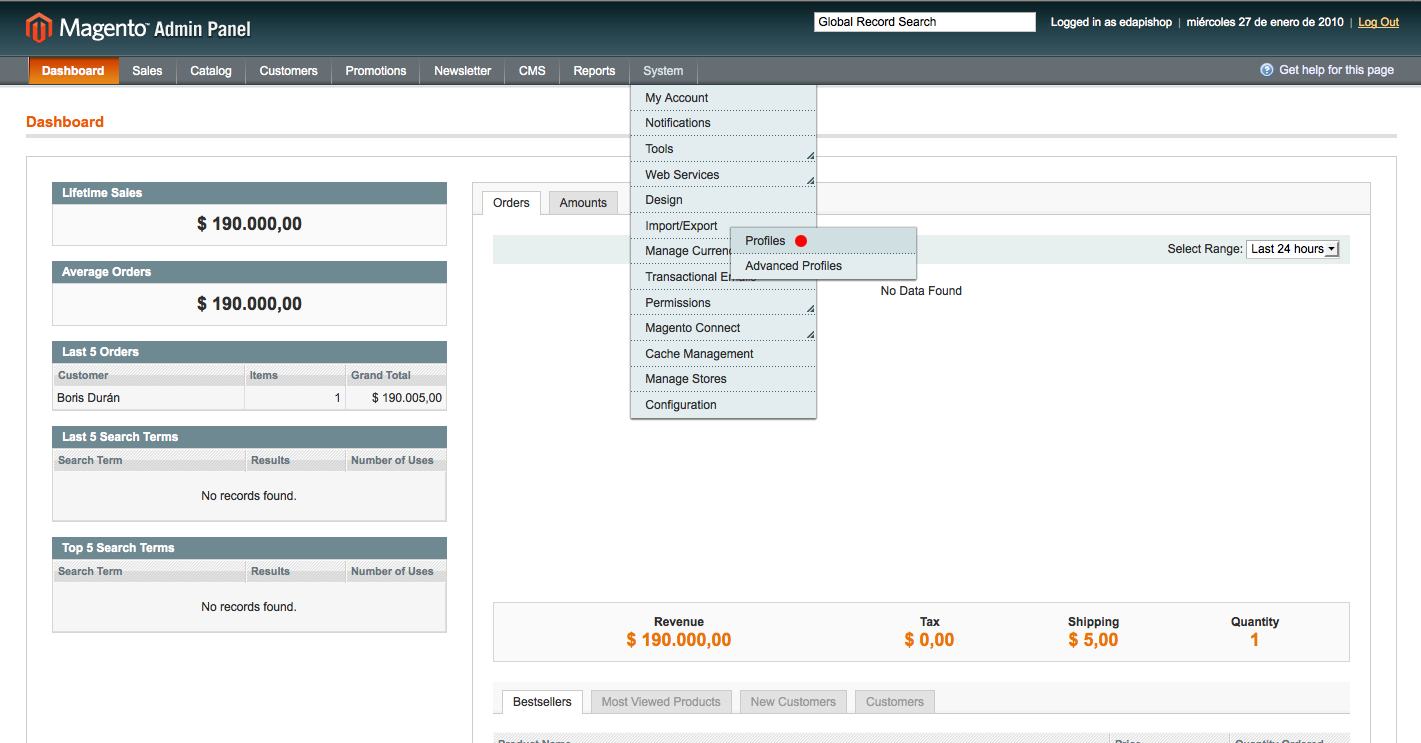The width and height of the screenshot is (1421, 743).
Task: Expand the Tools submenu arrow
Action: (810, 155)
